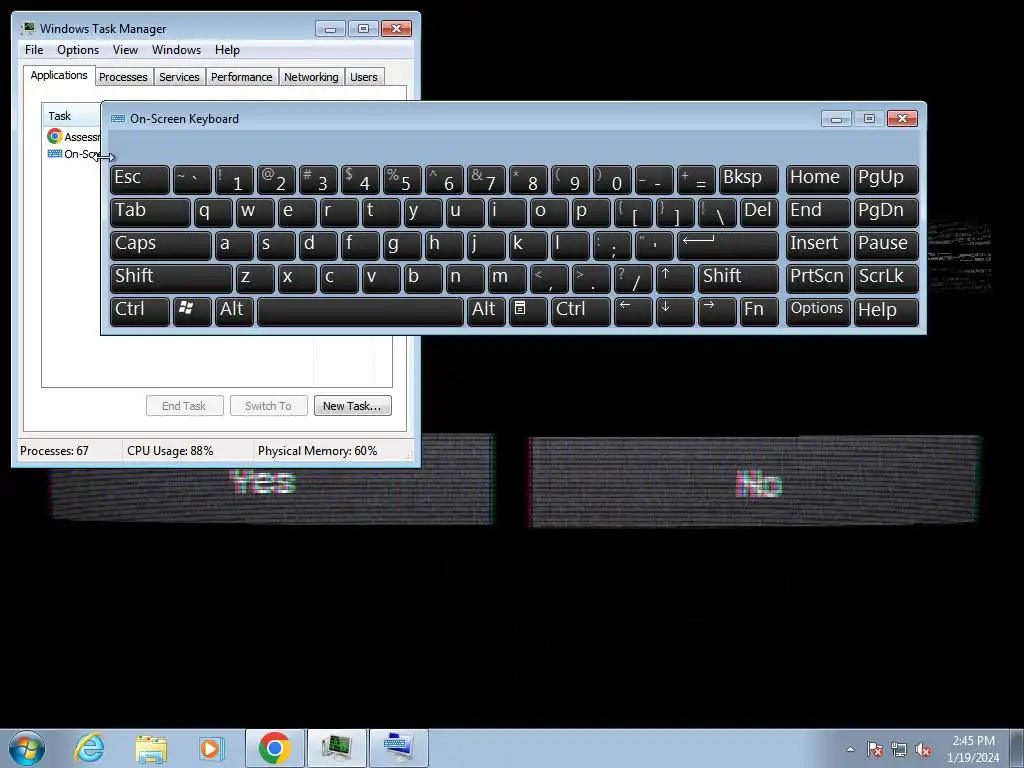The height and width of the screenshot is (768, 1024).
Task: Sort by the Task column header
Action: click(x=71, y=116)
